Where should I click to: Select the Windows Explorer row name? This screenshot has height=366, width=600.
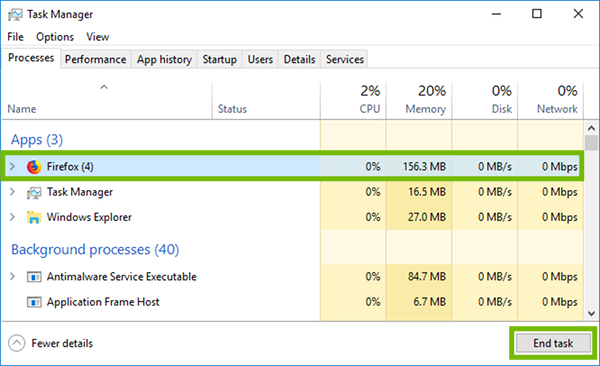(x=89, y=217)
